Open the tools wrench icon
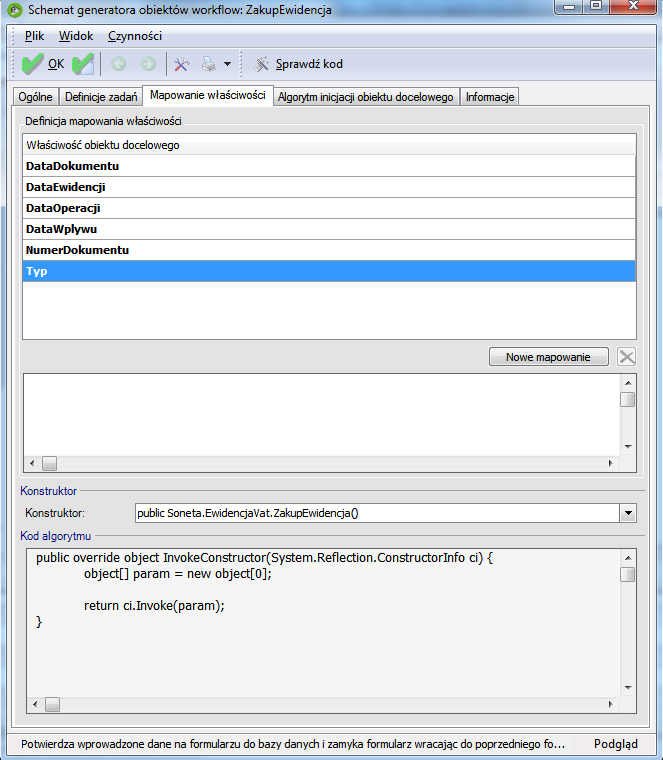663x760 pixels. (182, 64)
